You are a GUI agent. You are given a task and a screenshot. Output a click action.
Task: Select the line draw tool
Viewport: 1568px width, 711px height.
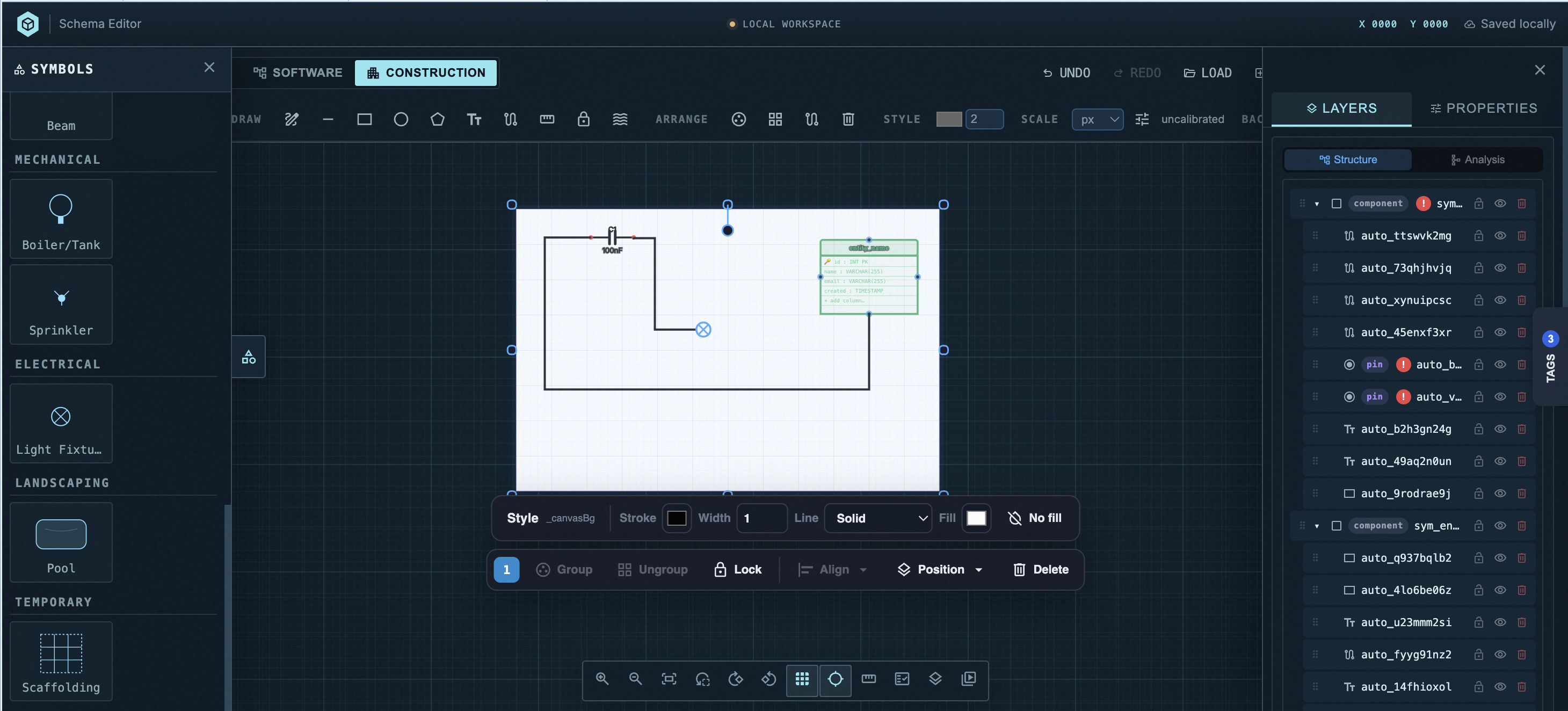328,119
